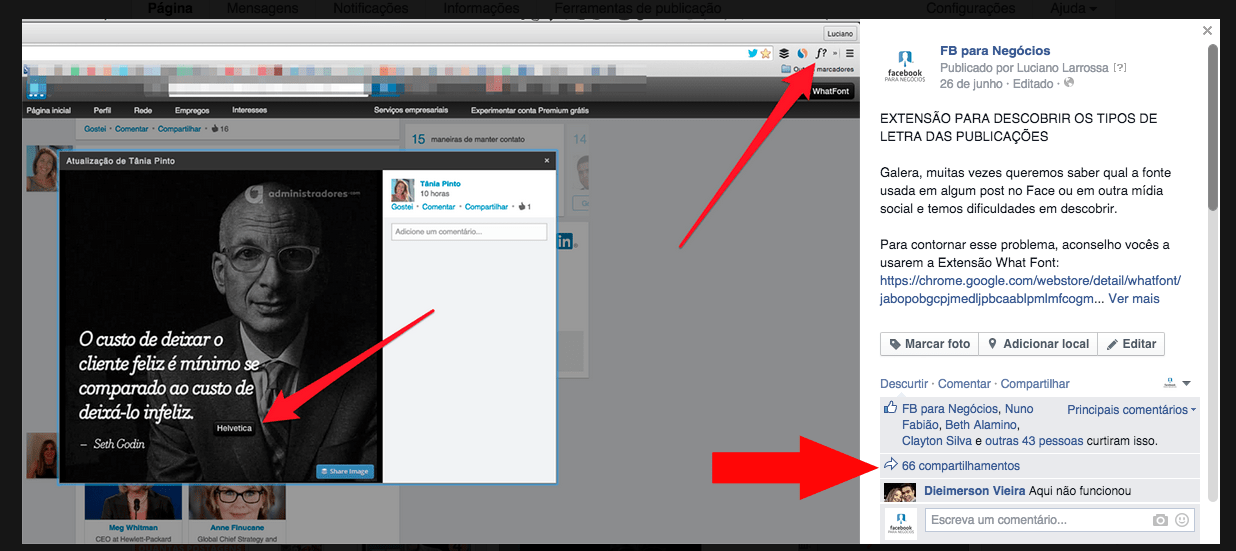The height and width of the screenshot is (551, 1236).
Task: Switch to the Informações tab behind viewer
Action: [481, 8]
